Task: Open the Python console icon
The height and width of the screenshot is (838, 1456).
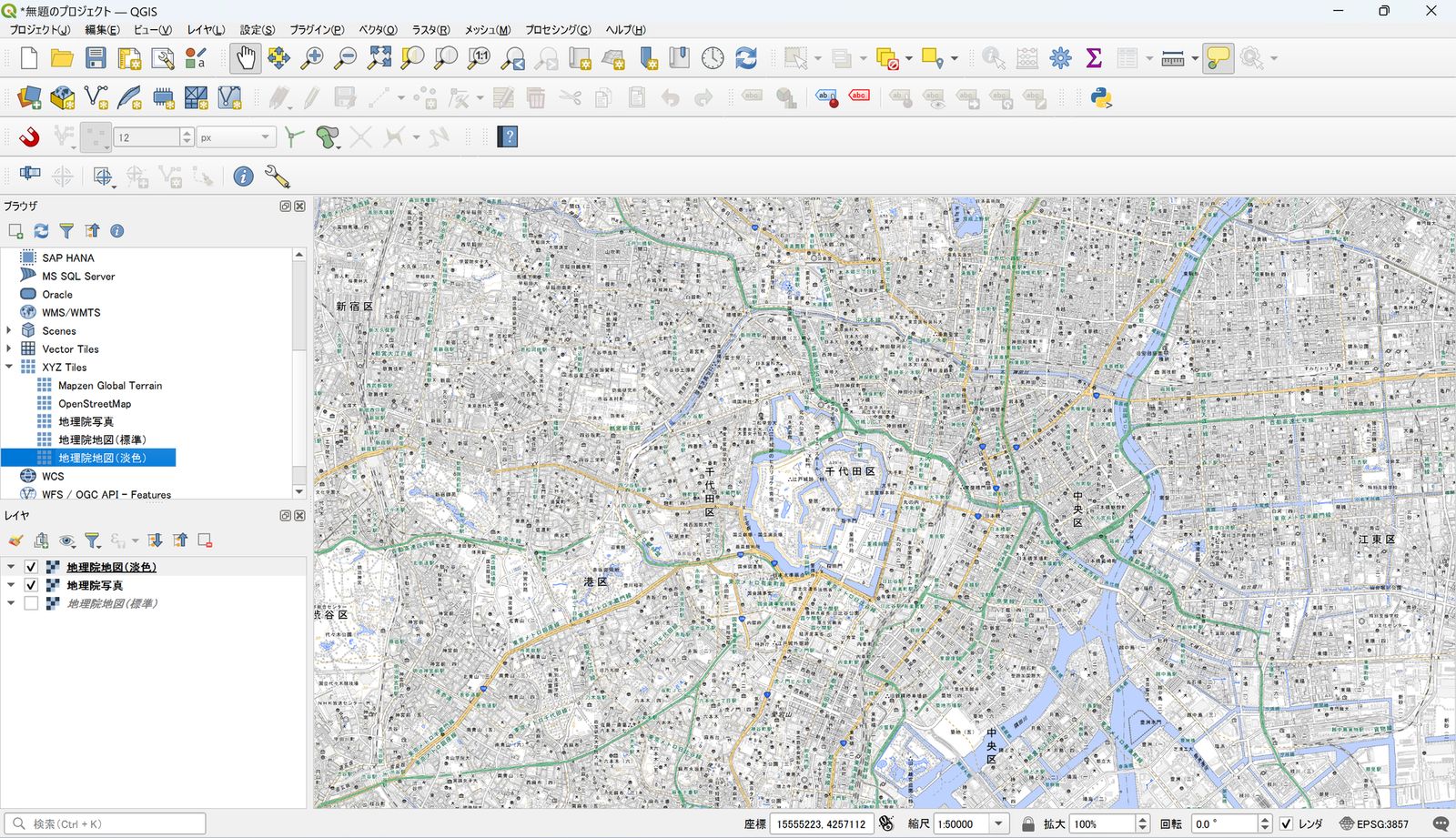Action: point(1101,98)
